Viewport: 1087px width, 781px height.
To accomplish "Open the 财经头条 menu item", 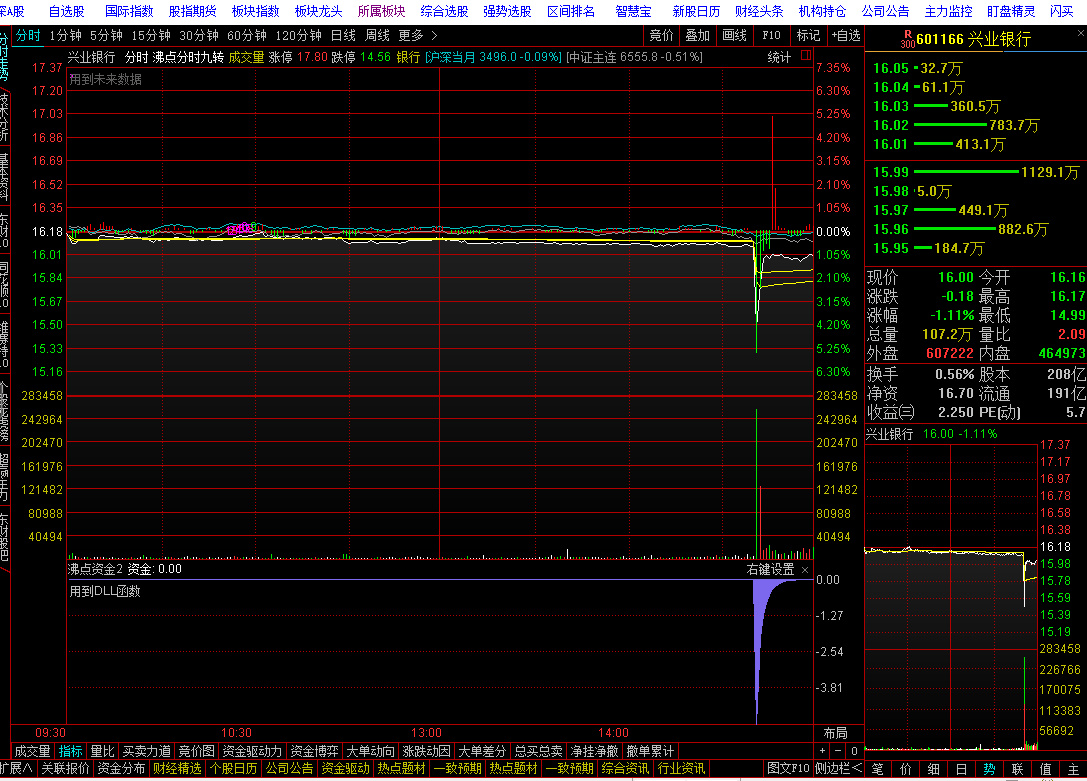I will tap(759, 11).
